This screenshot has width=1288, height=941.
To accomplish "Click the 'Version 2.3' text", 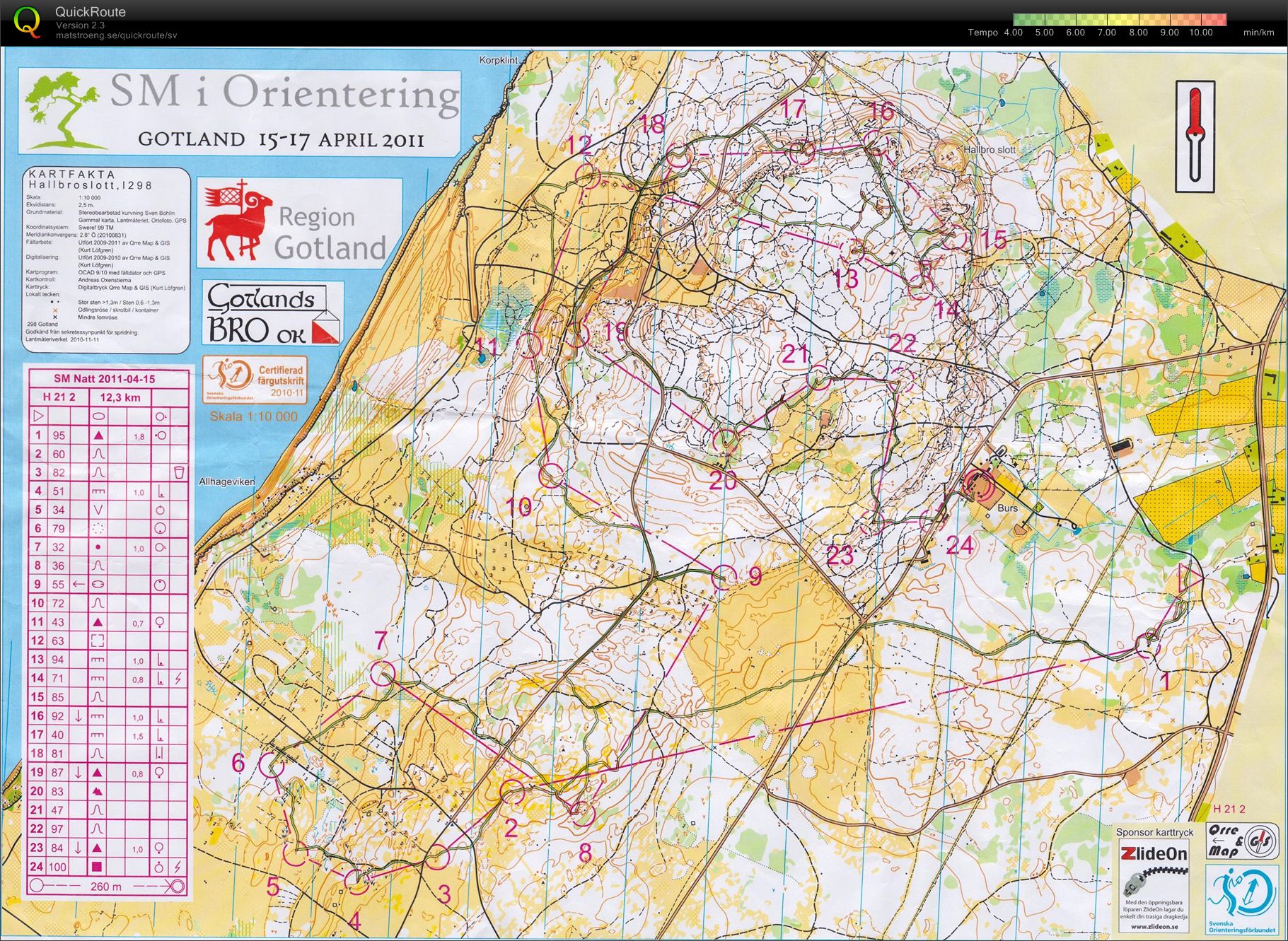I will (x=80, y=25).
